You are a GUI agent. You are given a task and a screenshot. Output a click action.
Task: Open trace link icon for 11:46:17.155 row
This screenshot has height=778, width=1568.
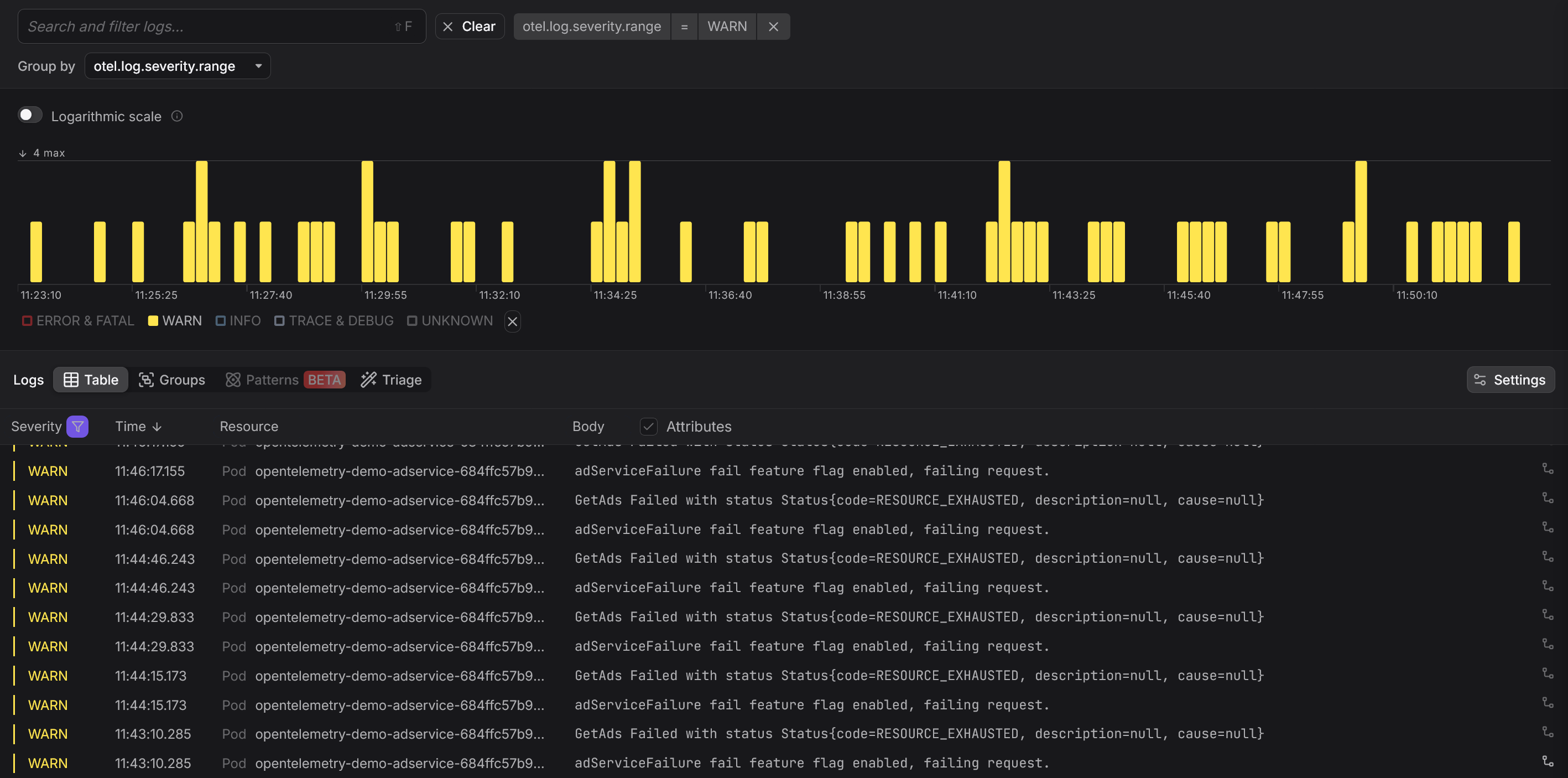pos(1548,468)
